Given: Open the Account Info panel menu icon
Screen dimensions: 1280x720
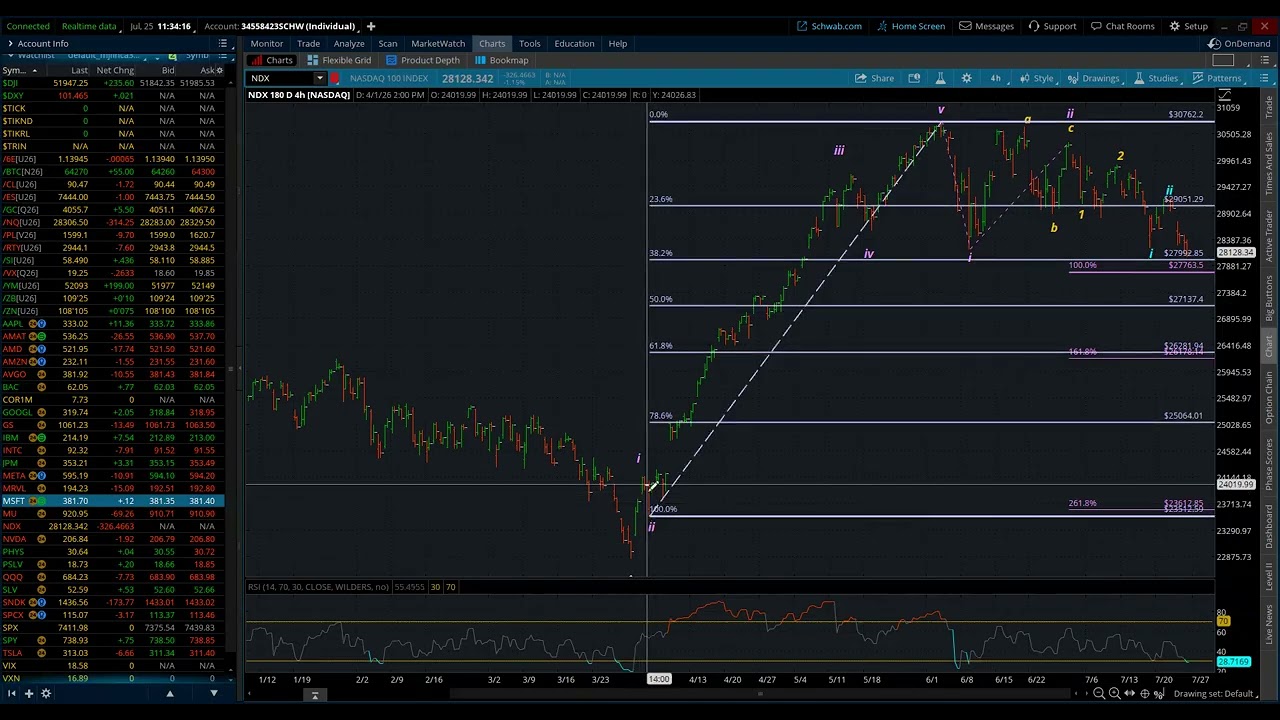Looking at the screenshot, I should (223, 44).
